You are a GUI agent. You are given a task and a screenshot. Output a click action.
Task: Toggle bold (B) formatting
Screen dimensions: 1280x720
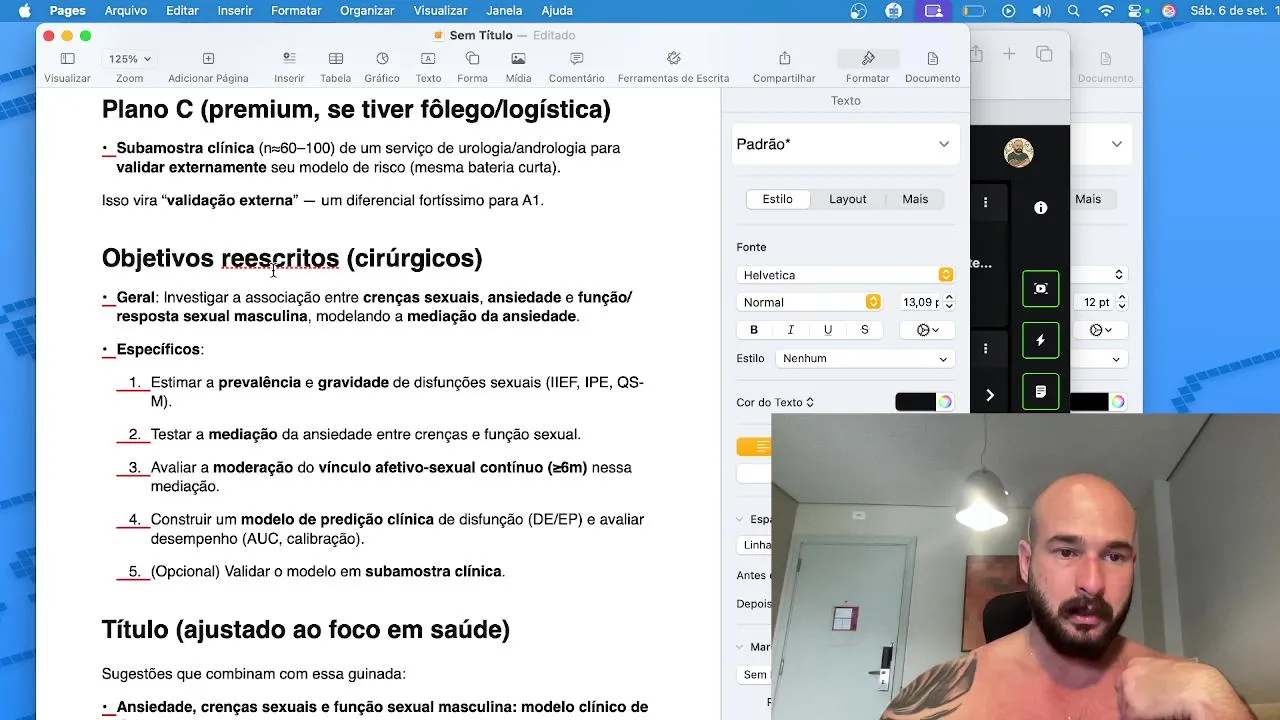coord(754,330)
